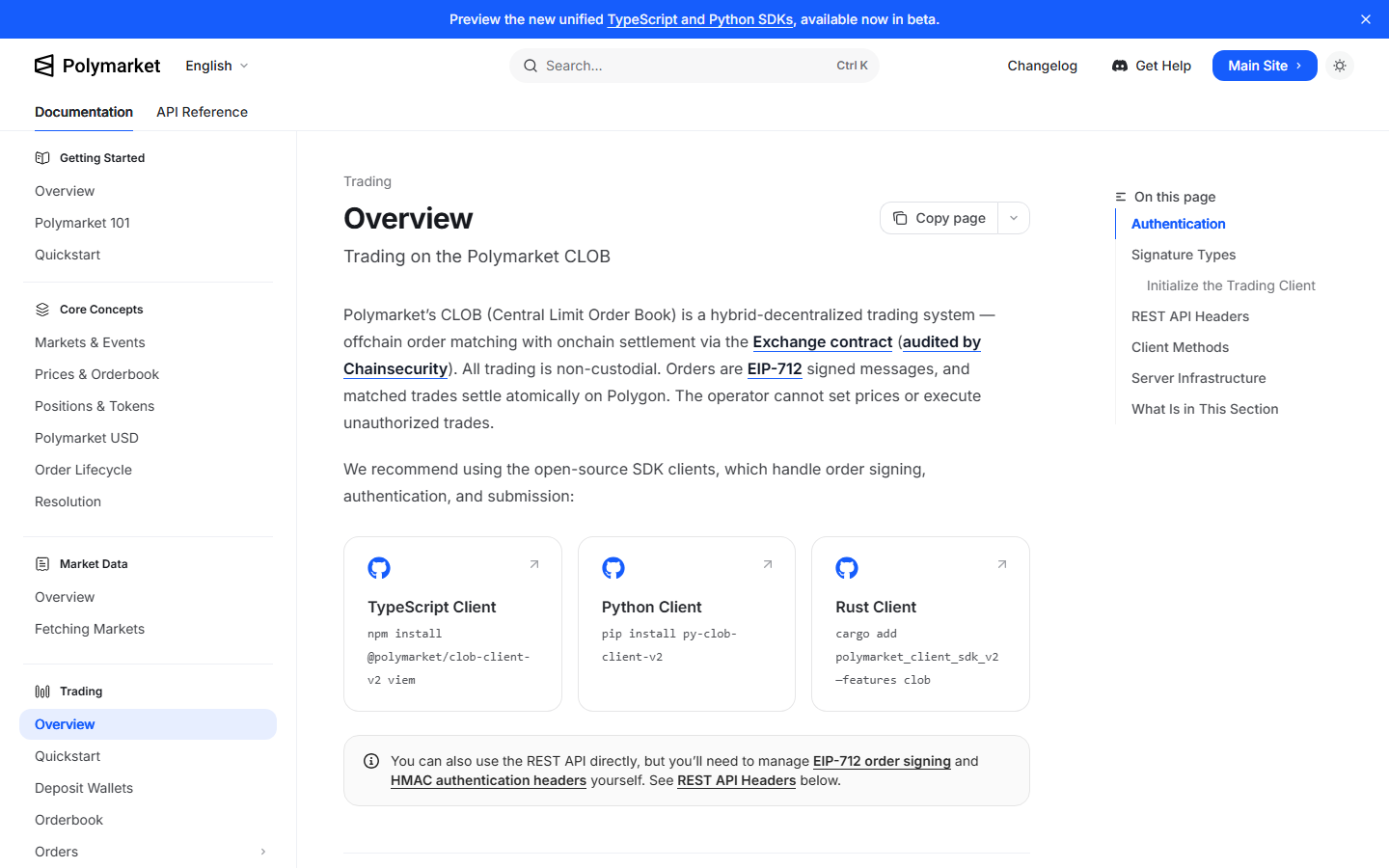1389x868 pixels.
Task: Click external arrow on Python Client card
Action: (x=768, y=564)
